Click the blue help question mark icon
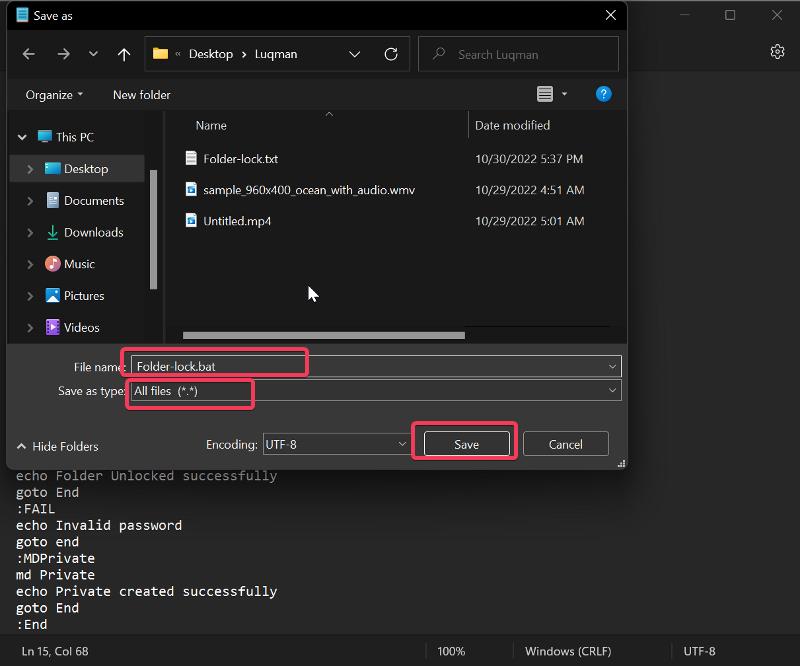The height and width of the screenshot is (666, 800). (603, 94)
